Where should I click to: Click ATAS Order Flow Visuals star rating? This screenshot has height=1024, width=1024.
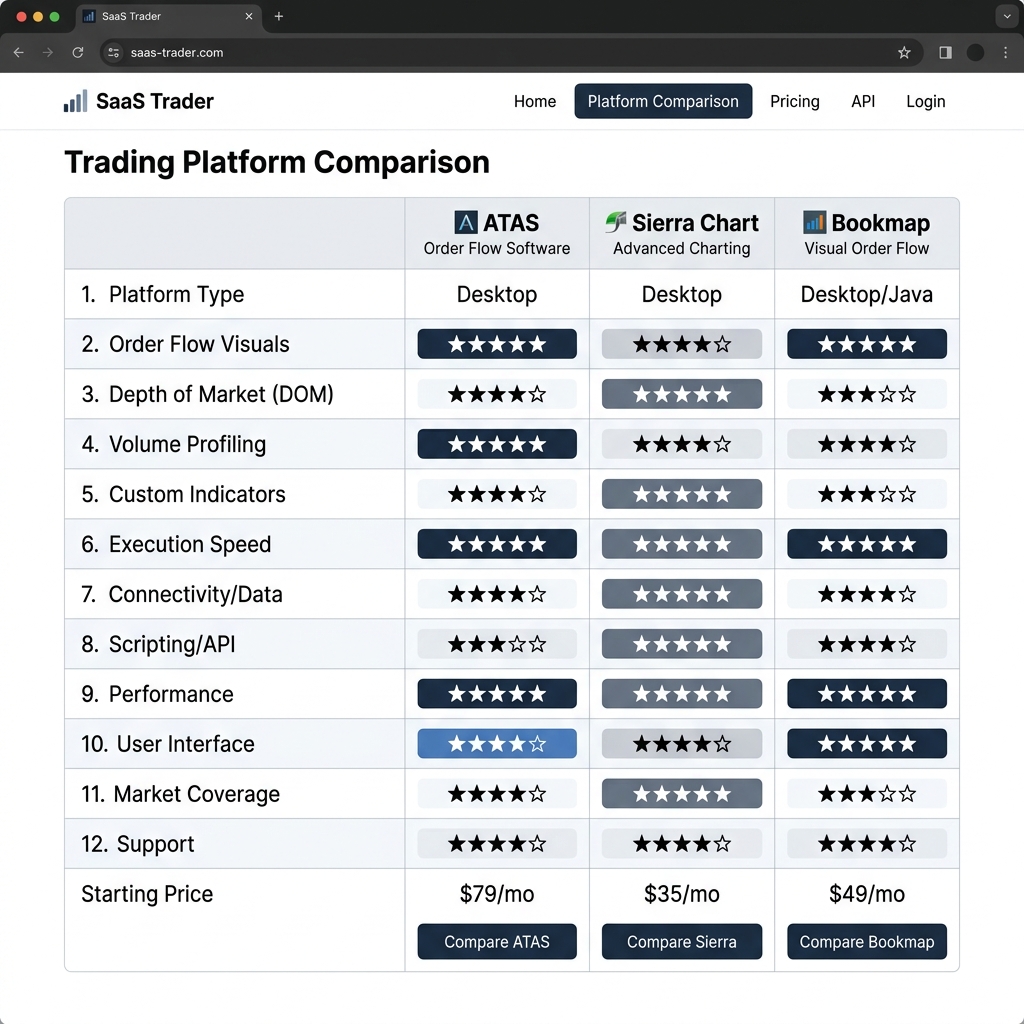coord(497,344)
